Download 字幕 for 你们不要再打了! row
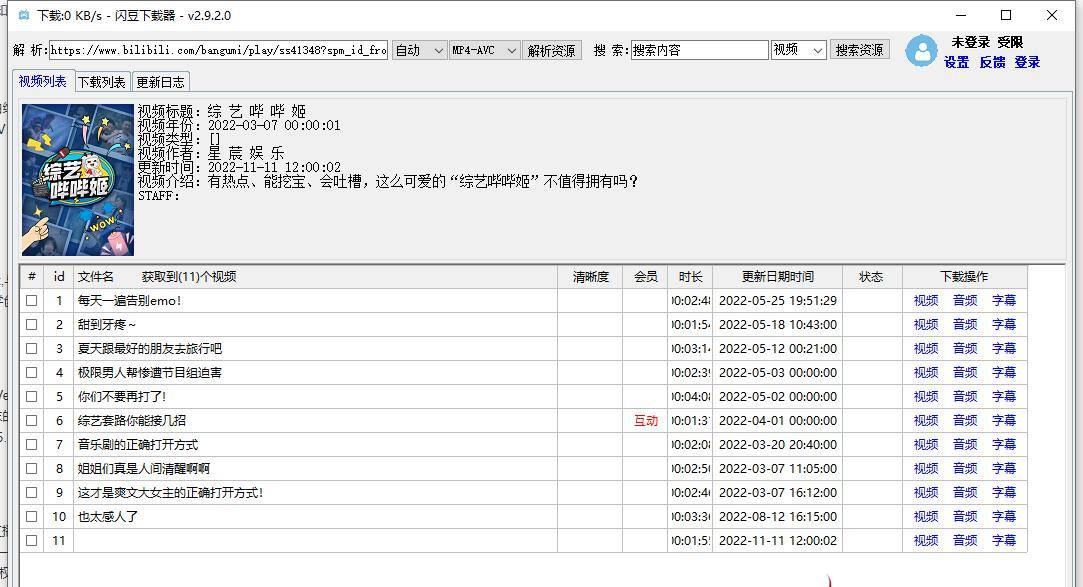 (x=1003, y=397)
